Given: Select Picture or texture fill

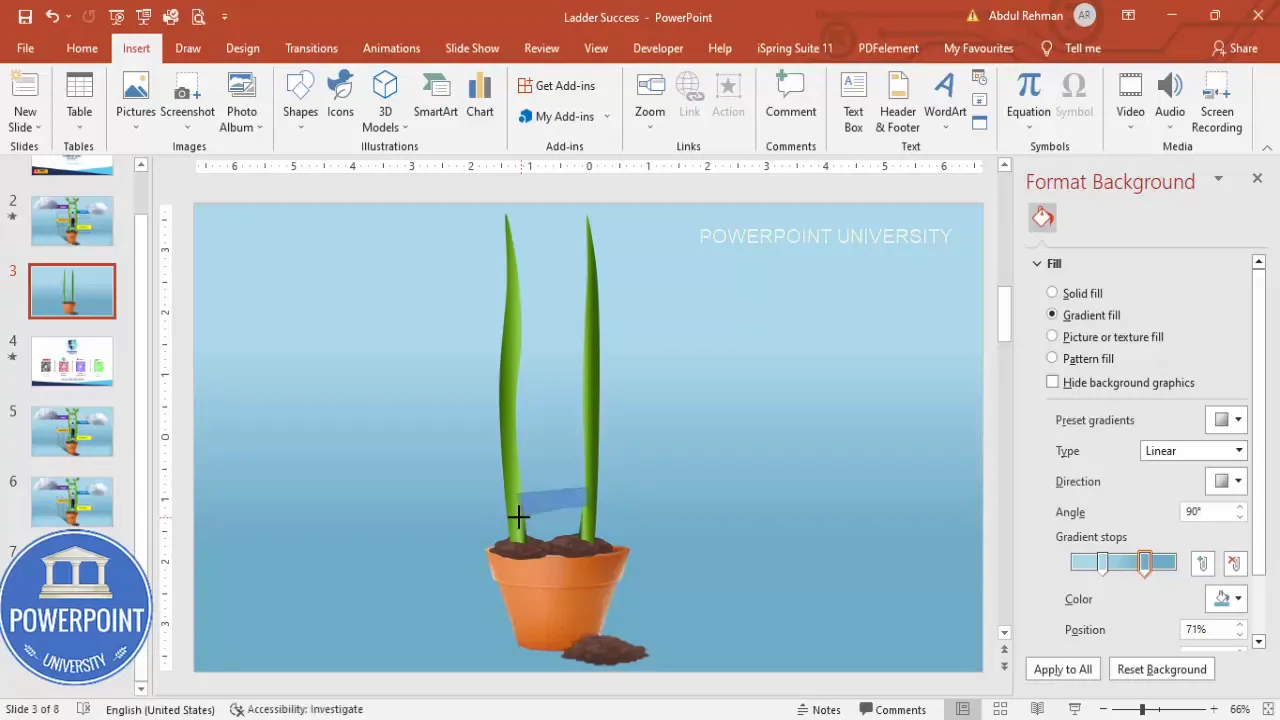Looking at the screenshot, I should [x=1105, y=337].
